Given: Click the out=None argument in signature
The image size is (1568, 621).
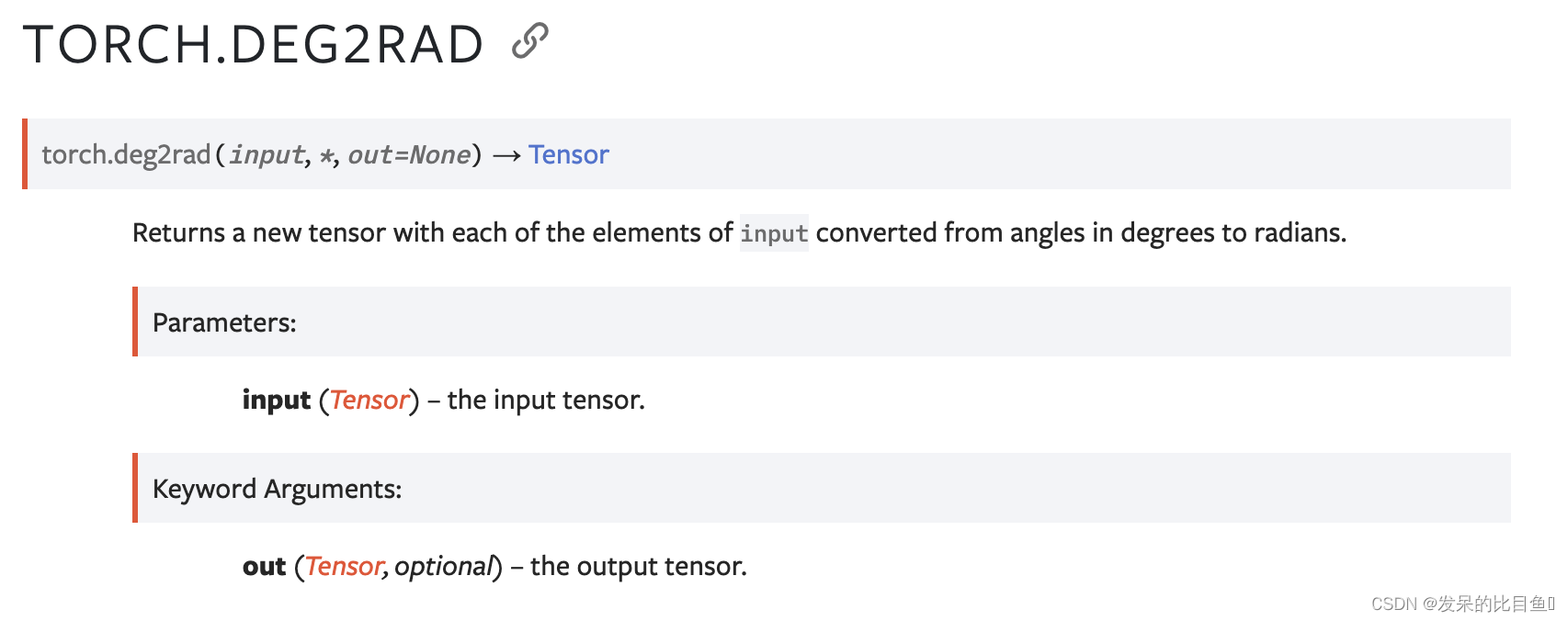Looking at the screenshot, I should [x=409, y=154].
